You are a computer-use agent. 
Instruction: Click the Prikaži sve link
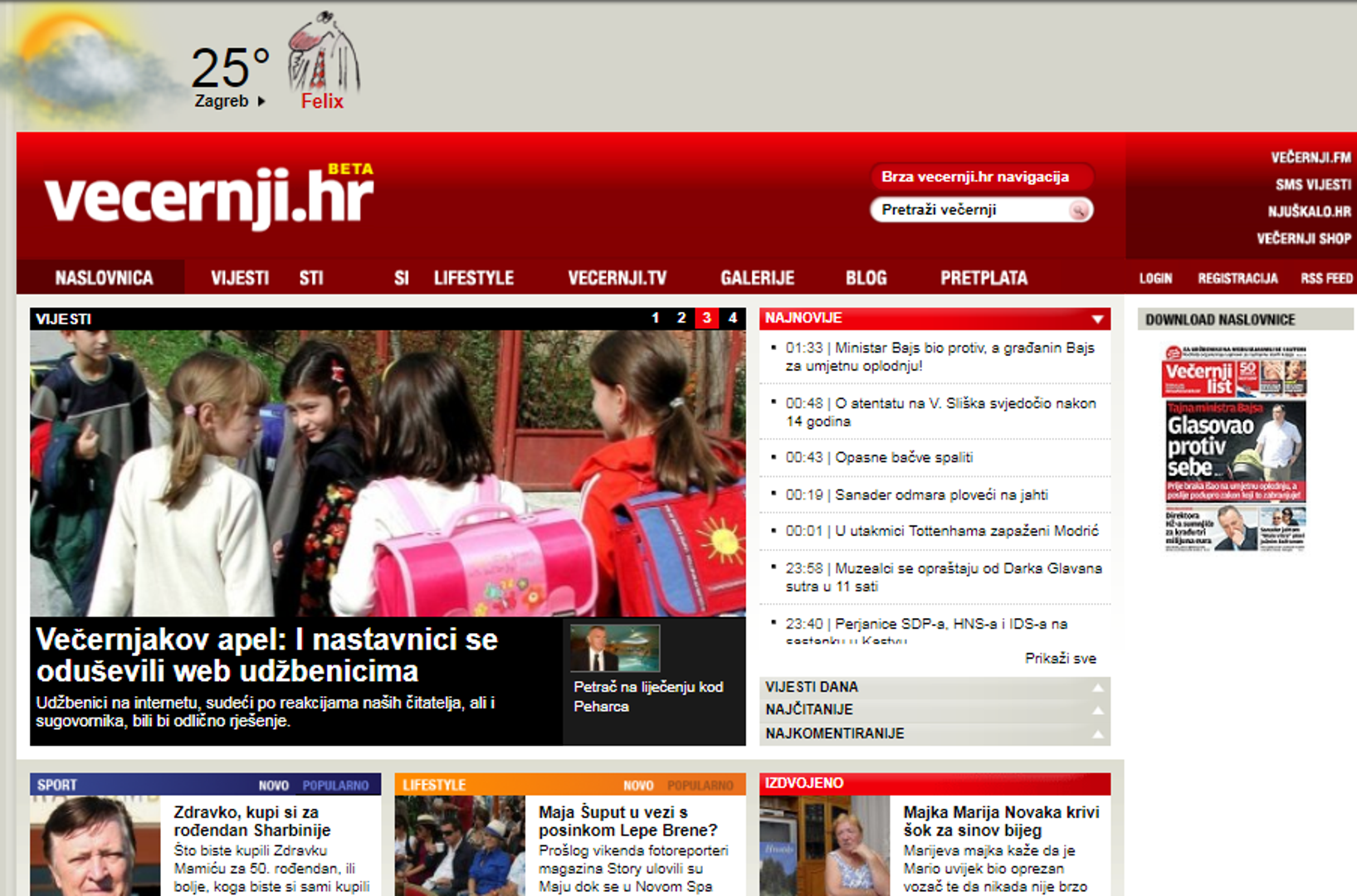point(1060,659)
